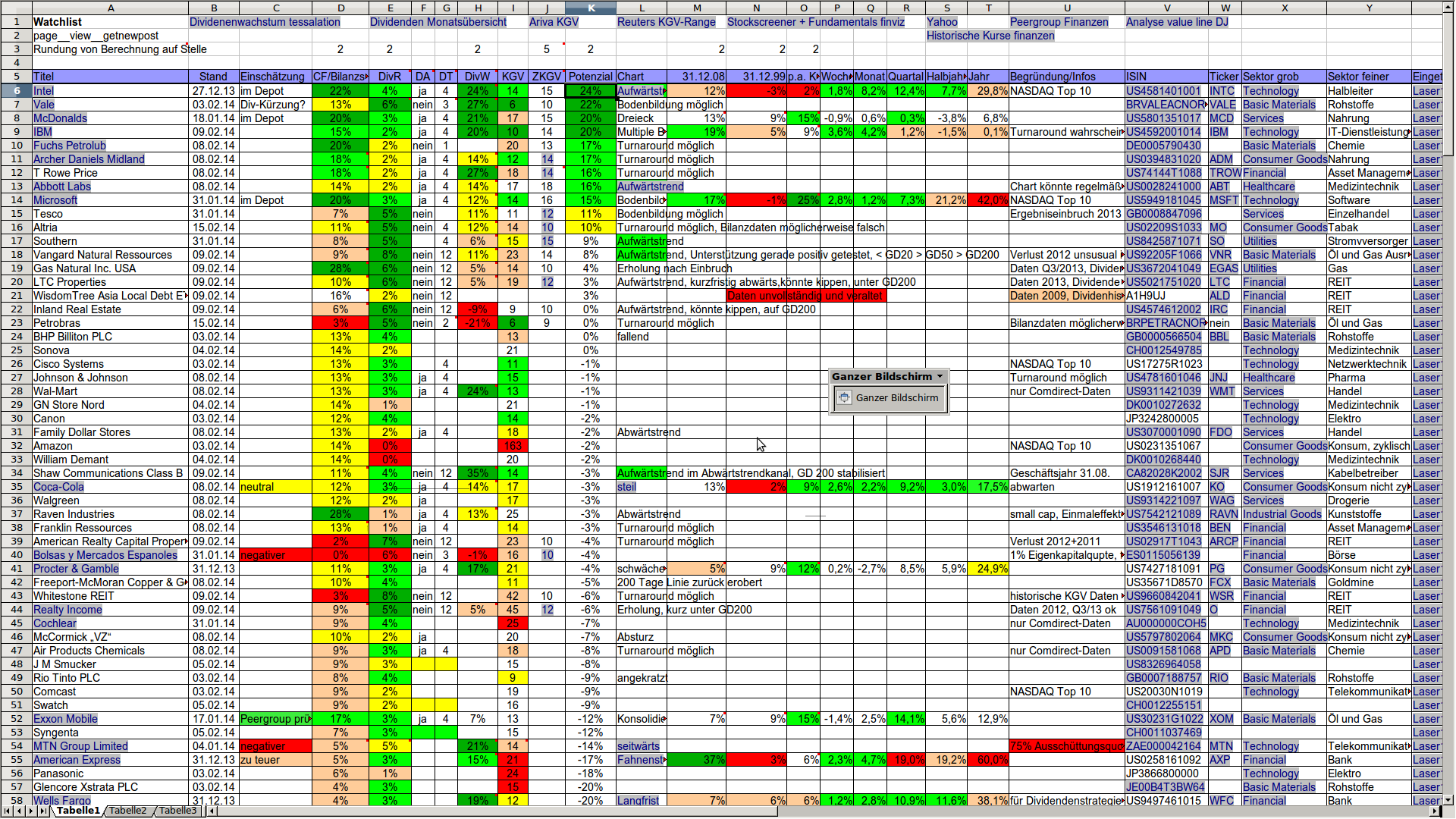Jump to first sheet tab arrow
Viewport: 1456px width, 819px height.
pyautogui.click(x=7, y=811)
